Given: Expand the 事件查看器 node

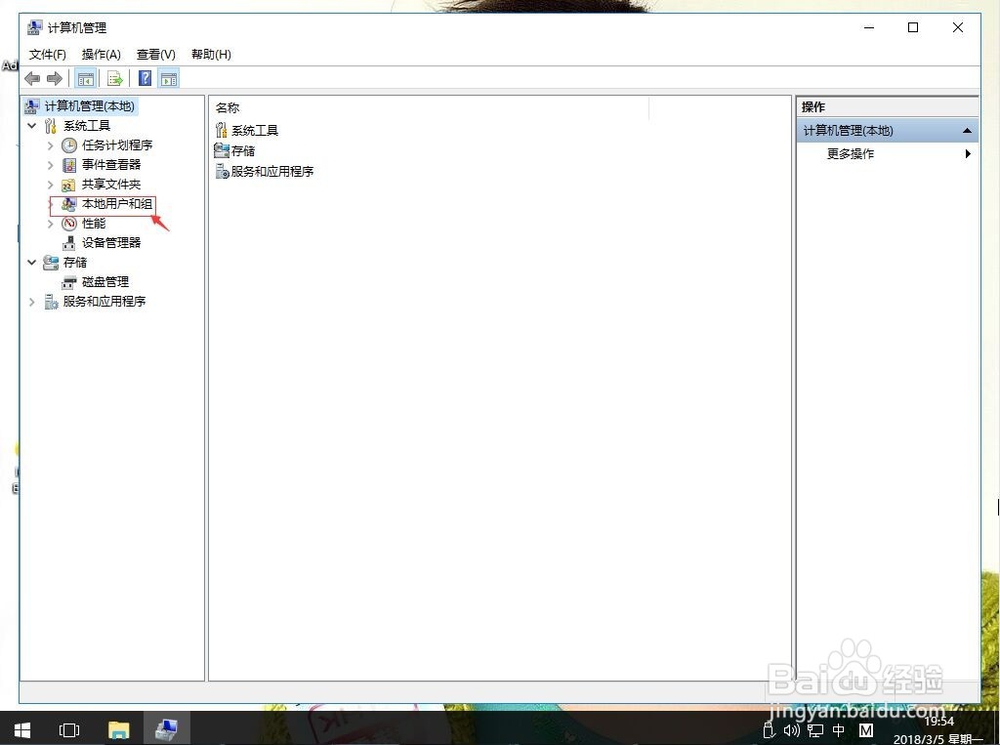Looking at the screenshot, I should pos(50,165).
